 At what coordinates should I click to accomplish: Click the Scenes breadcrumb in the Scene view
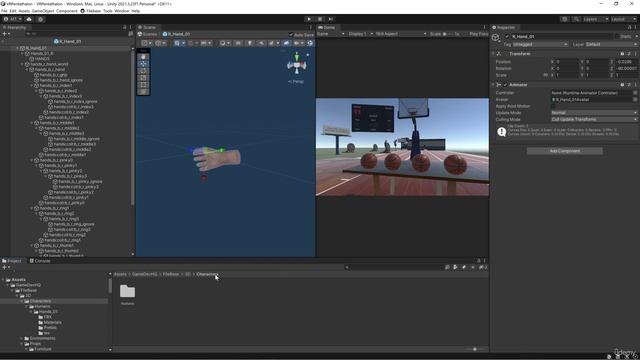coord(147,34)
